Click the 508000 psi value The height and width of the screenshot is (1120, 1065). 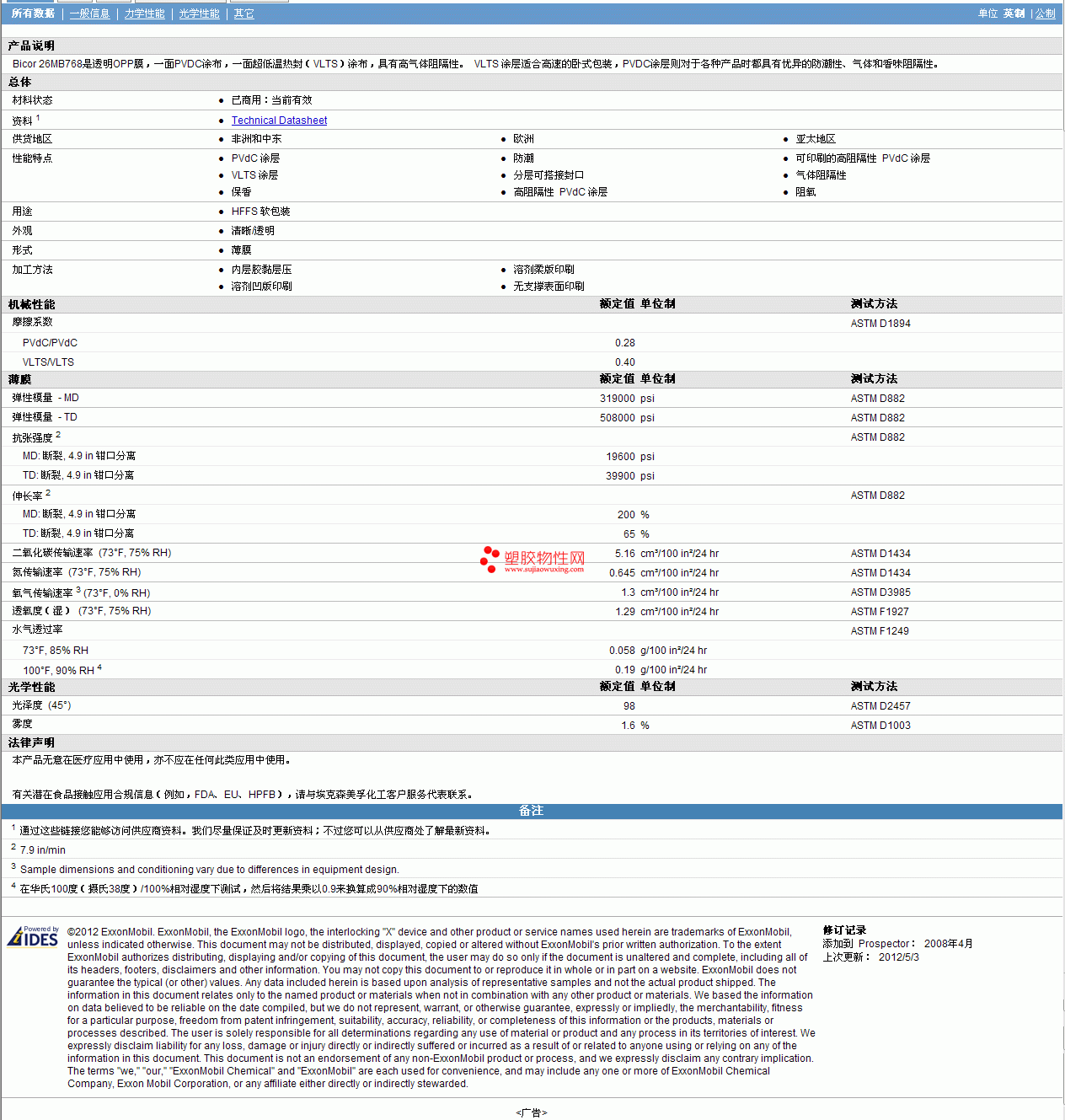tap(627, 418)
